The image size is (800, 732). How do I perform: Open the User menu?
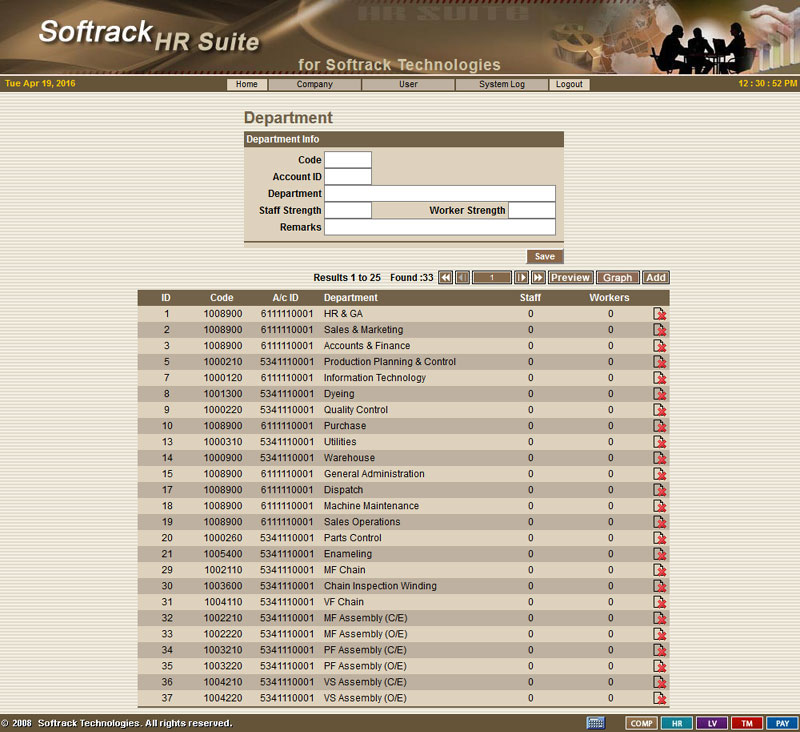(408, 85)
